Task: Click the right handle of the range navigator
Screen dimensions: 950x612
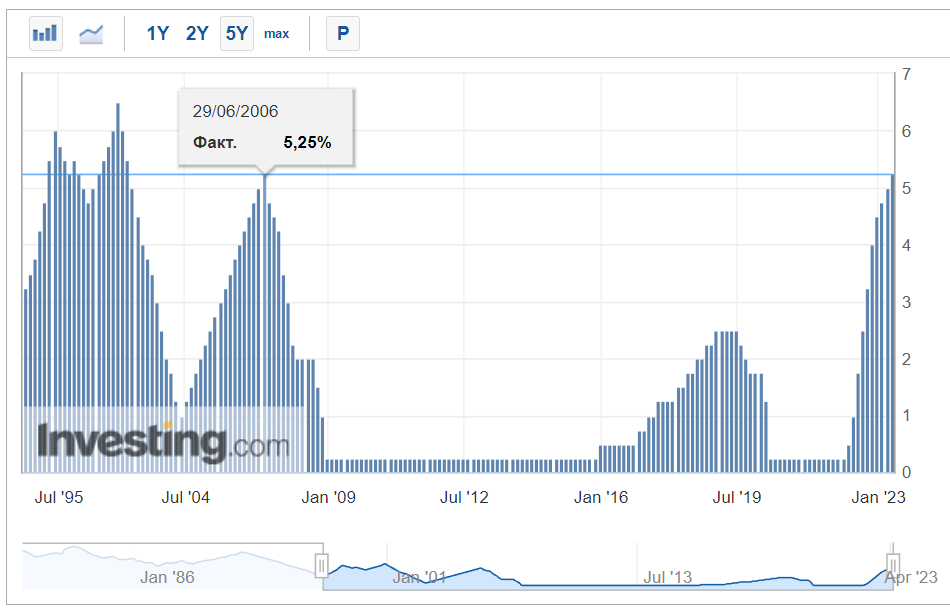Action: (x=892, y=566)
